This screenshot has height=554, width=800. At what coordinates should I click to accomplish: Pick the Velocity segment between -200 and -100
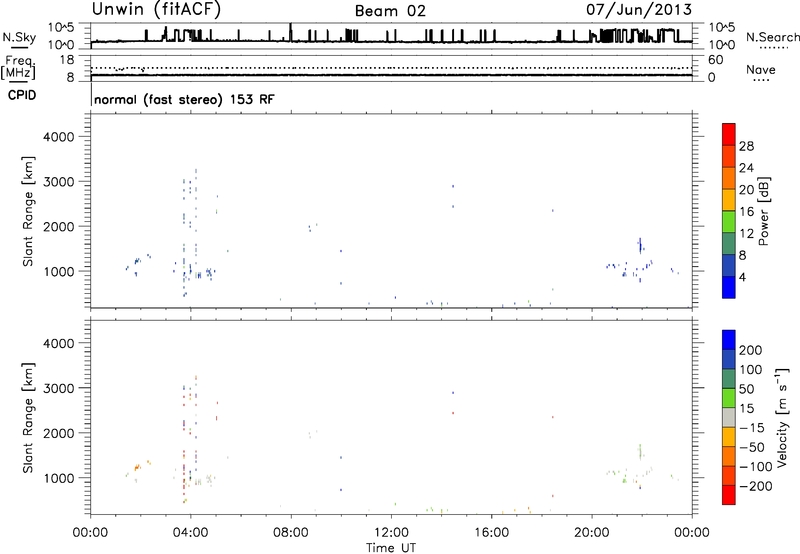coord(729,475)
